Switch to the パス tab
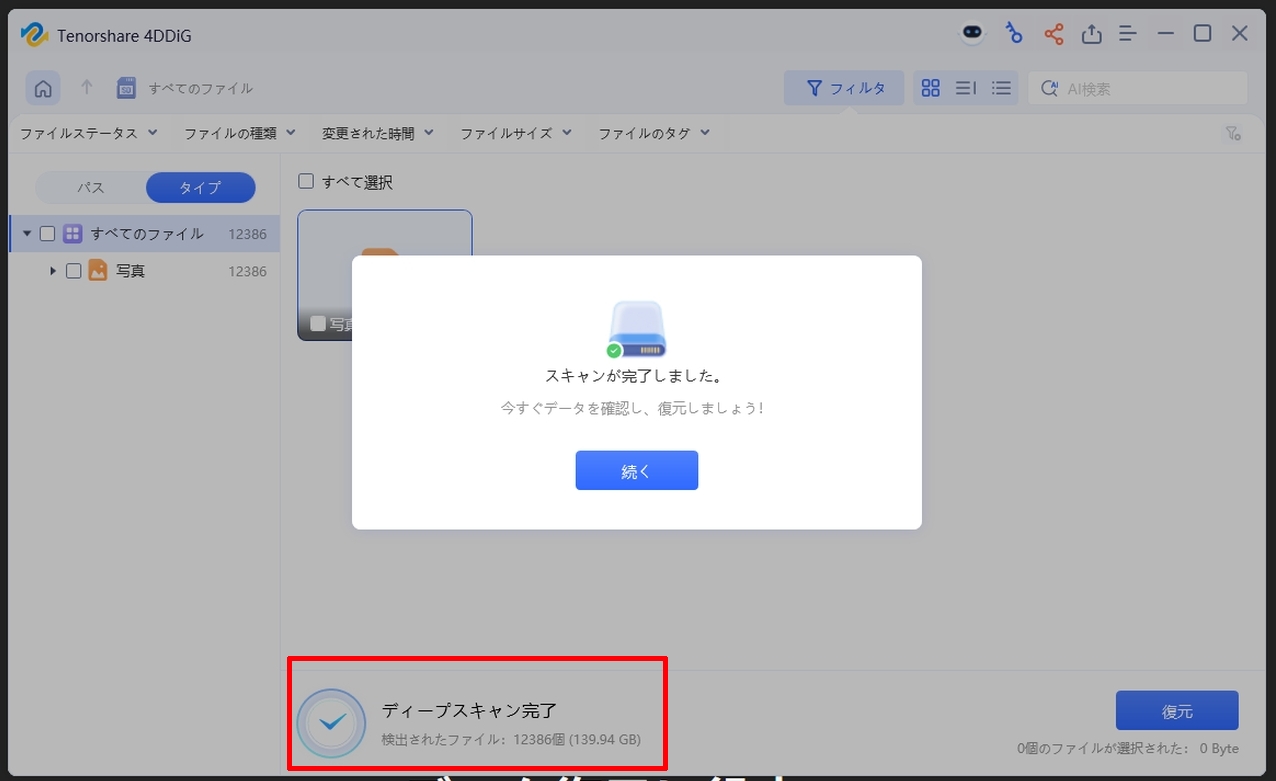This screenshot has width=1276, height=781. click(91, 188)
